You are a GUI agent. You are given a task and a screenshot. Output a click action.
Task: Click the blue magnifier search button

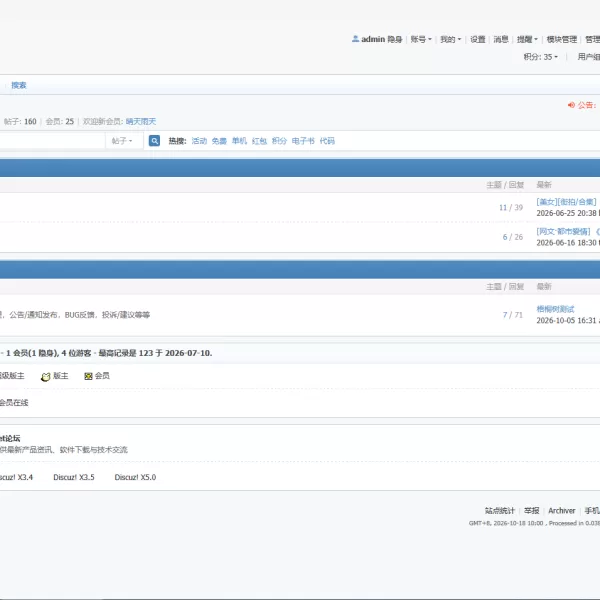154,141
